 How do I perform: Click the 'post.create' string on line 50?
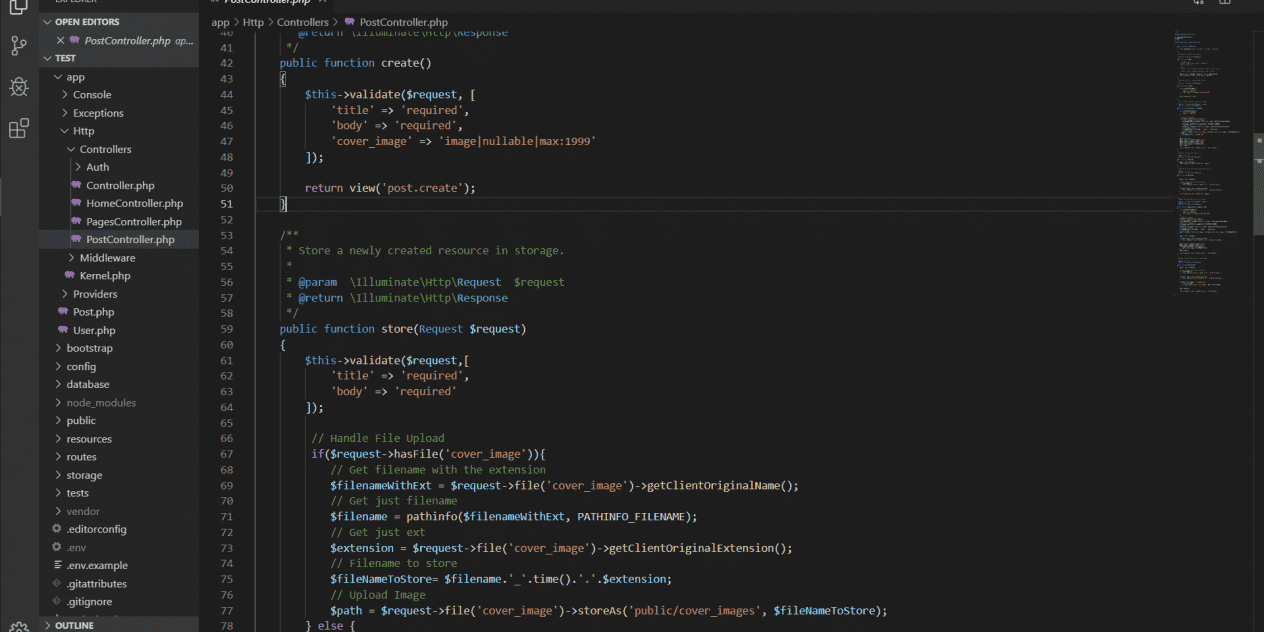[424, 188]
